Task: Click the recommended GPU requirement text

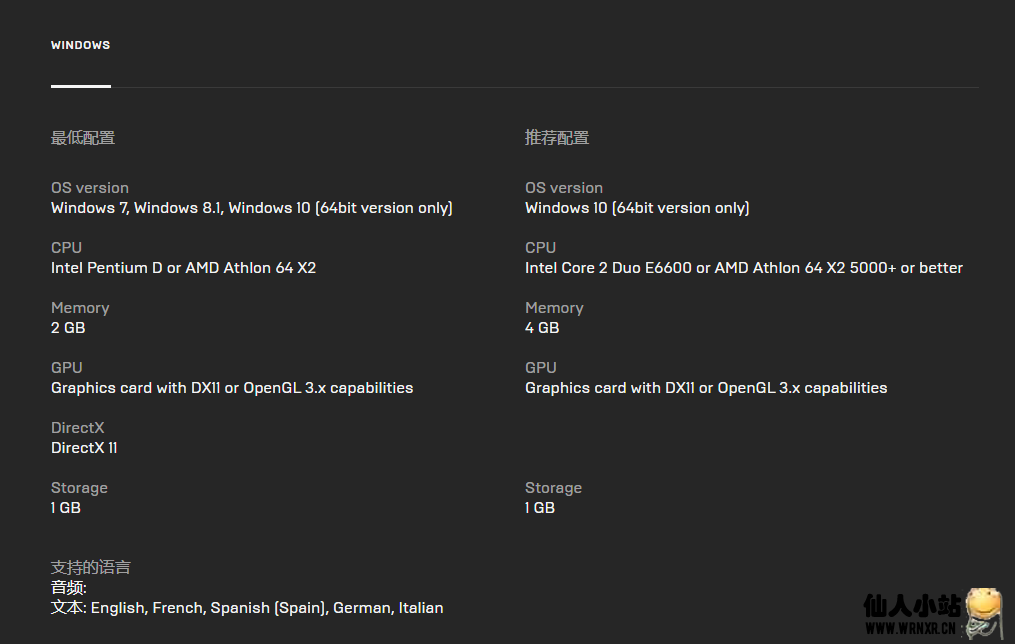Action: tap(706, 388)
